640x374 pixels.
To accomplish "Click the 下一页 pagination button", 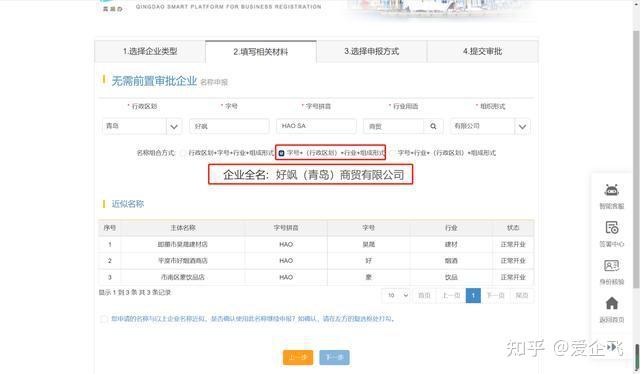I will click(x=496, y=295).
